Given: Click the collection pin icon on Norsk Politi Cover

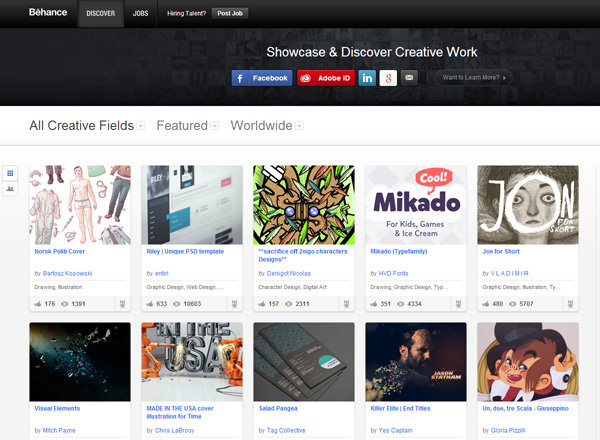Looking at the screenshot, I should (x=122, y=304).
